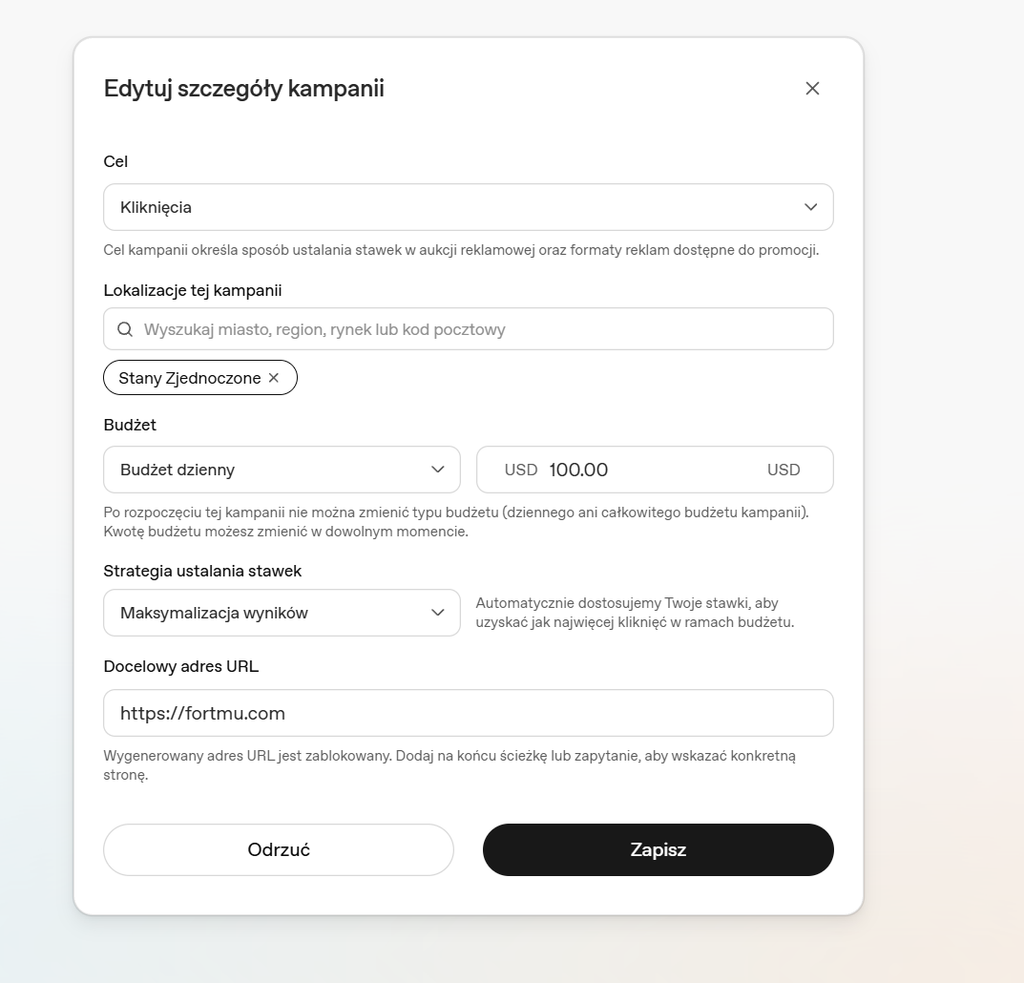The width and height of the screenshot is (1024, 983).
Task: Open the Budżet dzienny budget type dropdown
Action: click(x=281, y=470)
